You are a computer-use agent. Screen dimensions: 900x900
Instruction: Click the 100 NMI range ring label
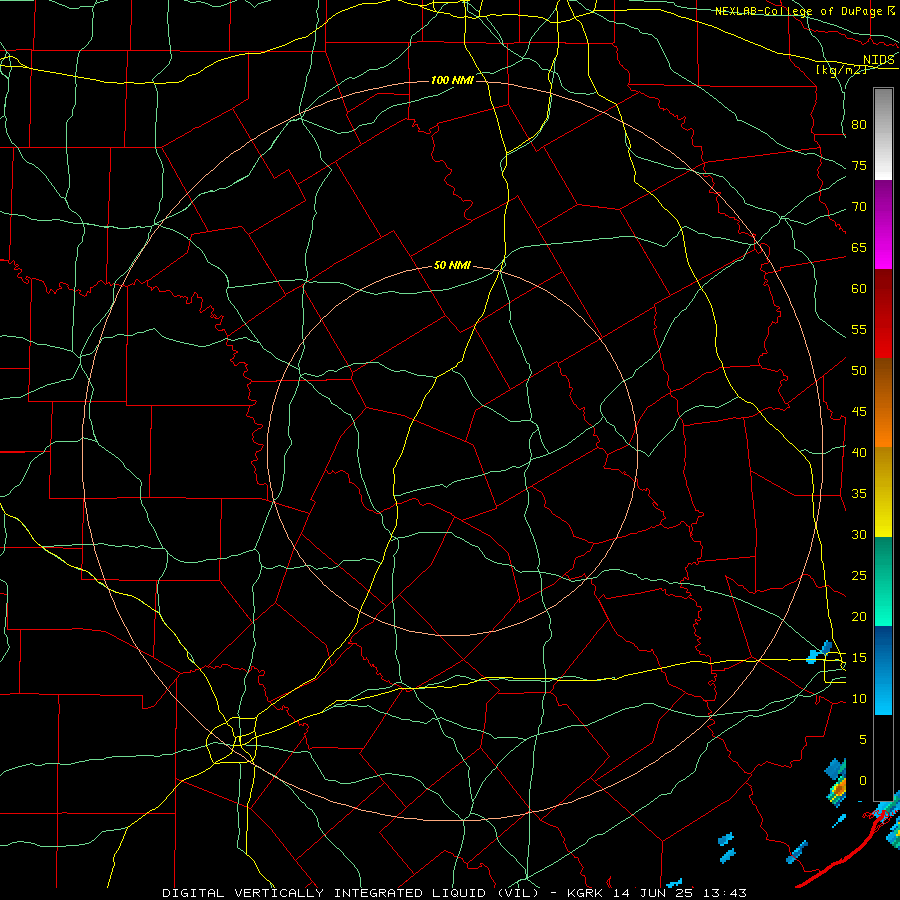click(452, 80)
